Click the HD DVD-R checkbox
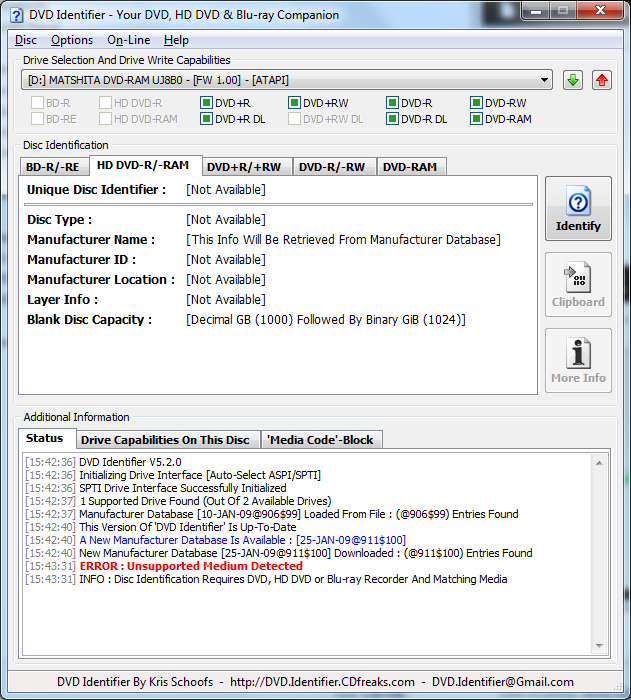631x700 pixels. pos(105,103)
